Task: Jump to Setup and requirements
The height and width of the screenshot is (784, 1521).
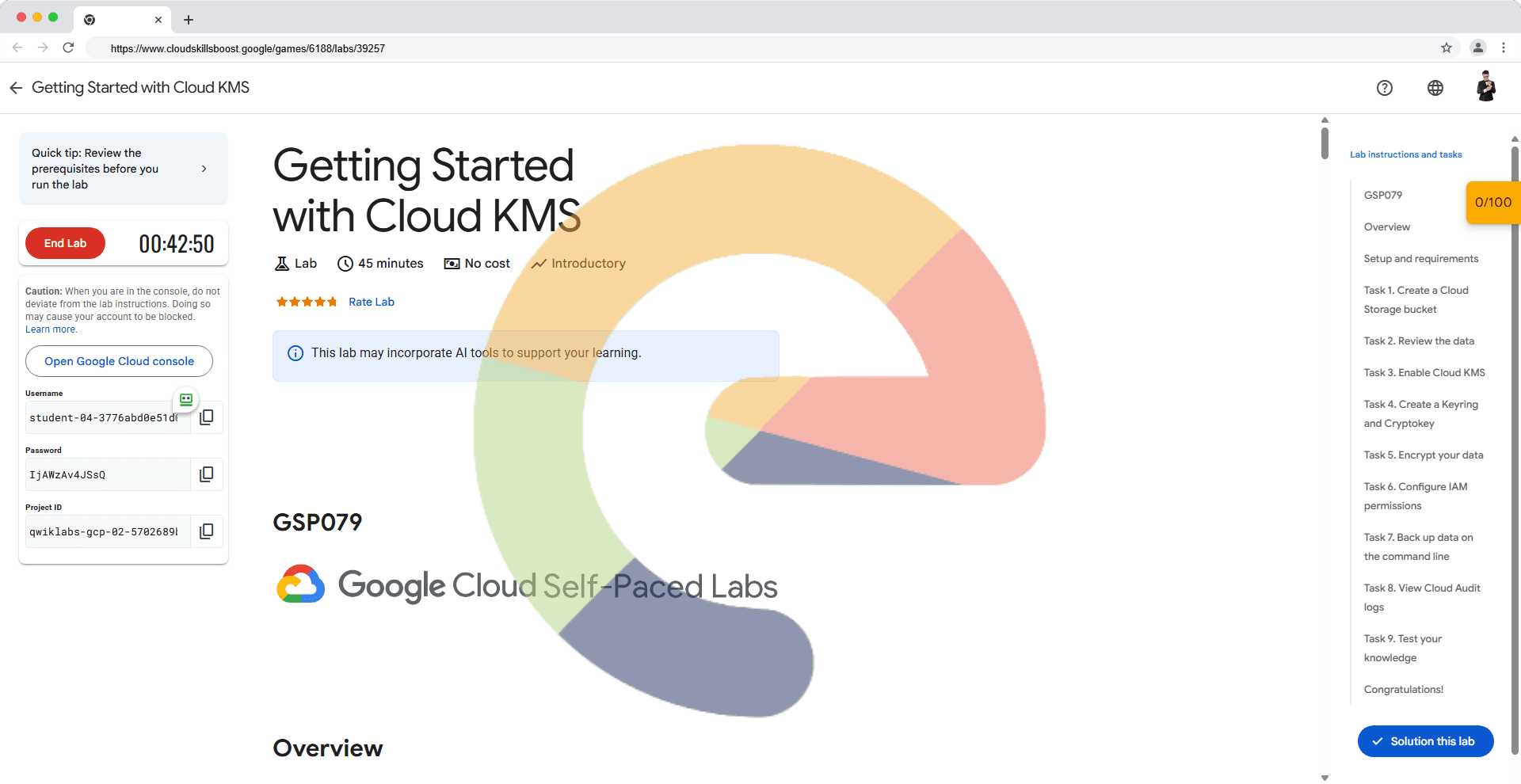Action: click(1421, 258)
